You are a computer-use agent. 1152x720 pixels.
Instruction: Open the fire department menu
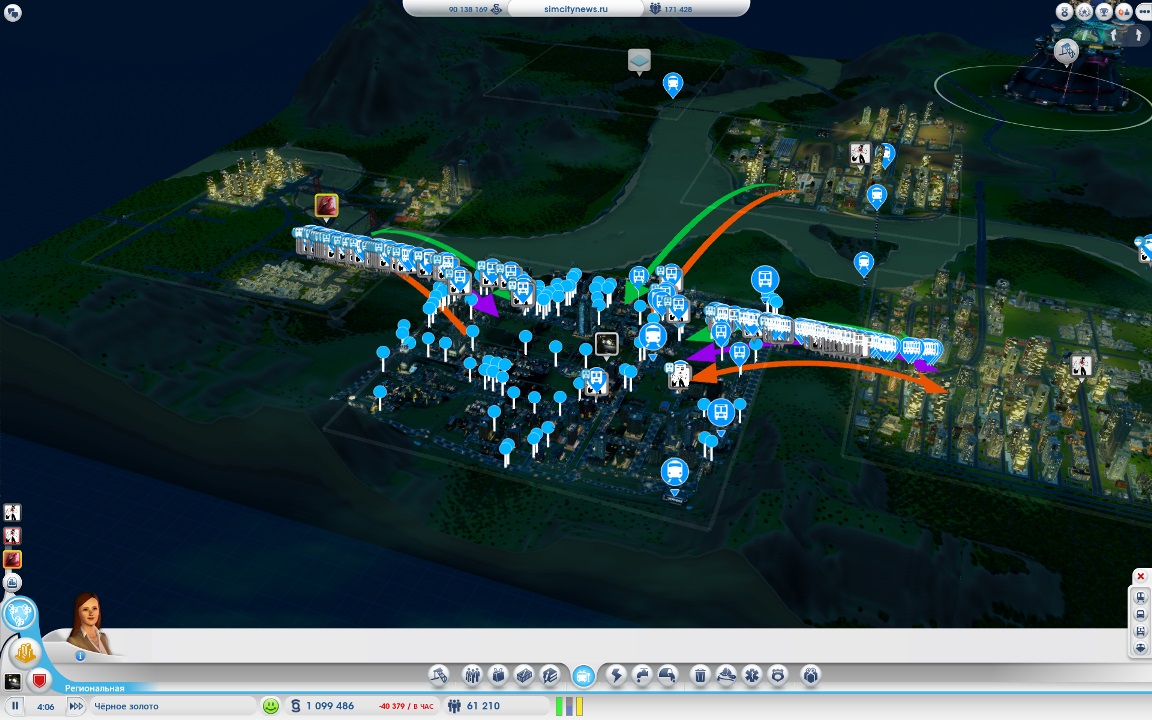(x=726, y=674)
